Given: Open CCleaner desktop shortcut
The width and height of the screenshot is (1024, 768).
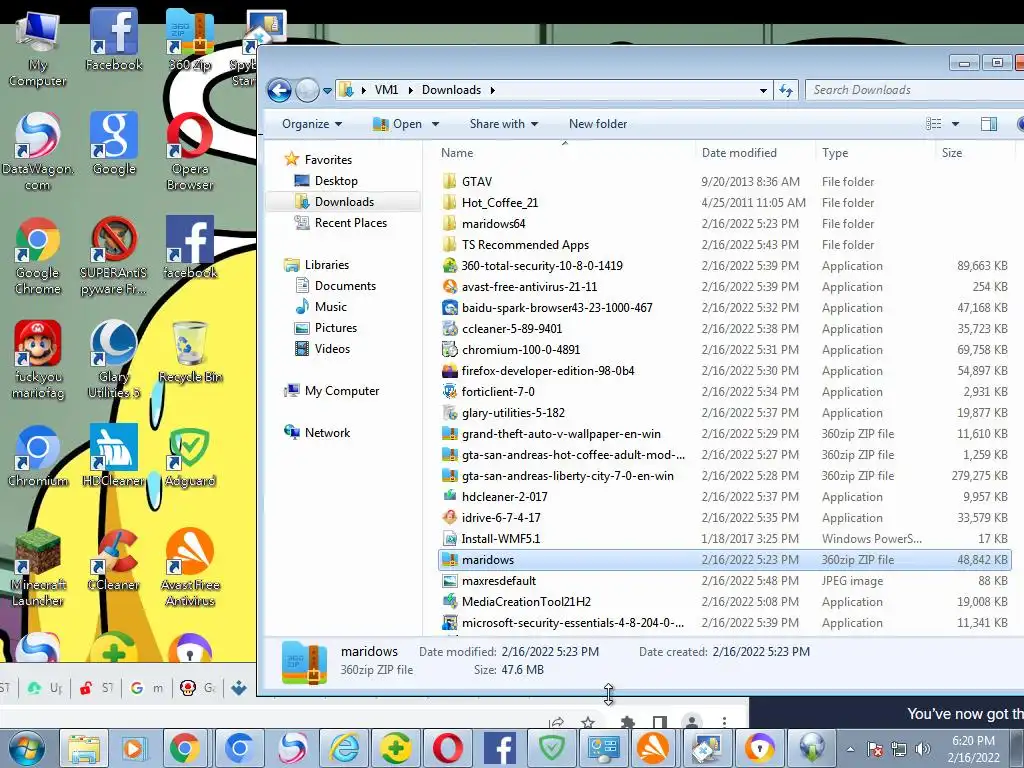Looking at the screenshot, I should click(x=114, y=560).
